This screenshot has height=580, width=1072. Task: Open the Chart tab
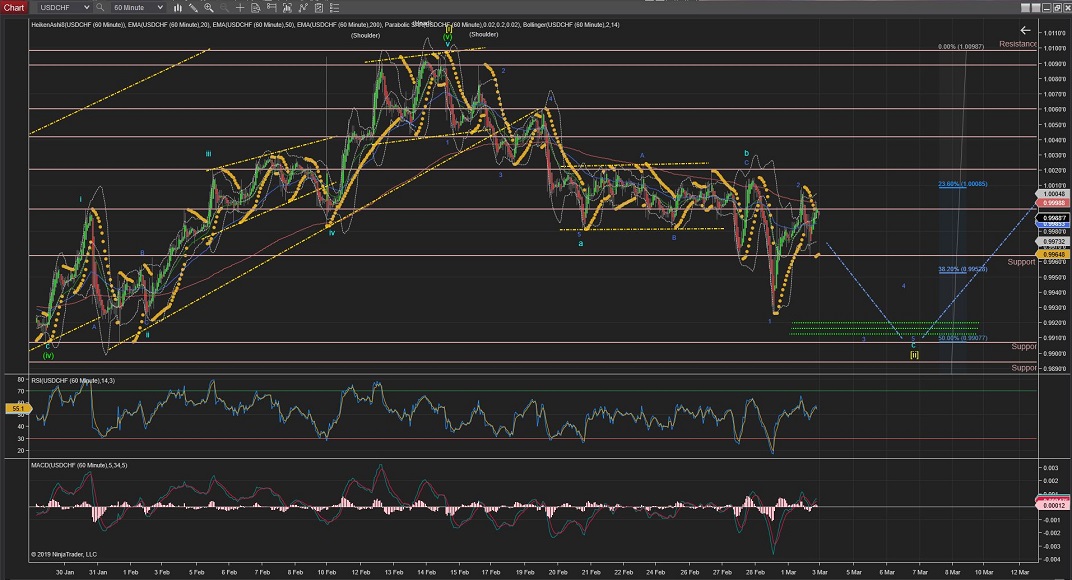(14, 8)
